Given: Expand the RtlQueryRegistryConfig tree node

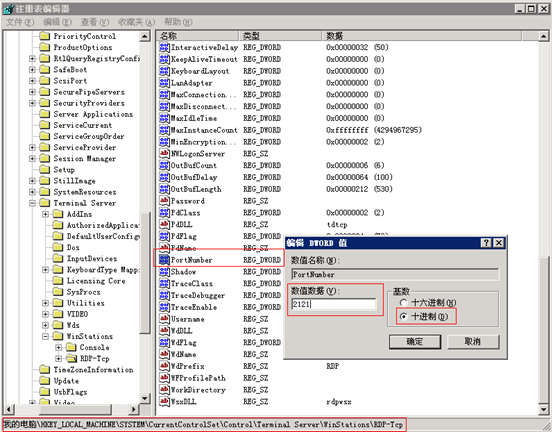Looking at the screenshot, I should [x=32, y=58].
